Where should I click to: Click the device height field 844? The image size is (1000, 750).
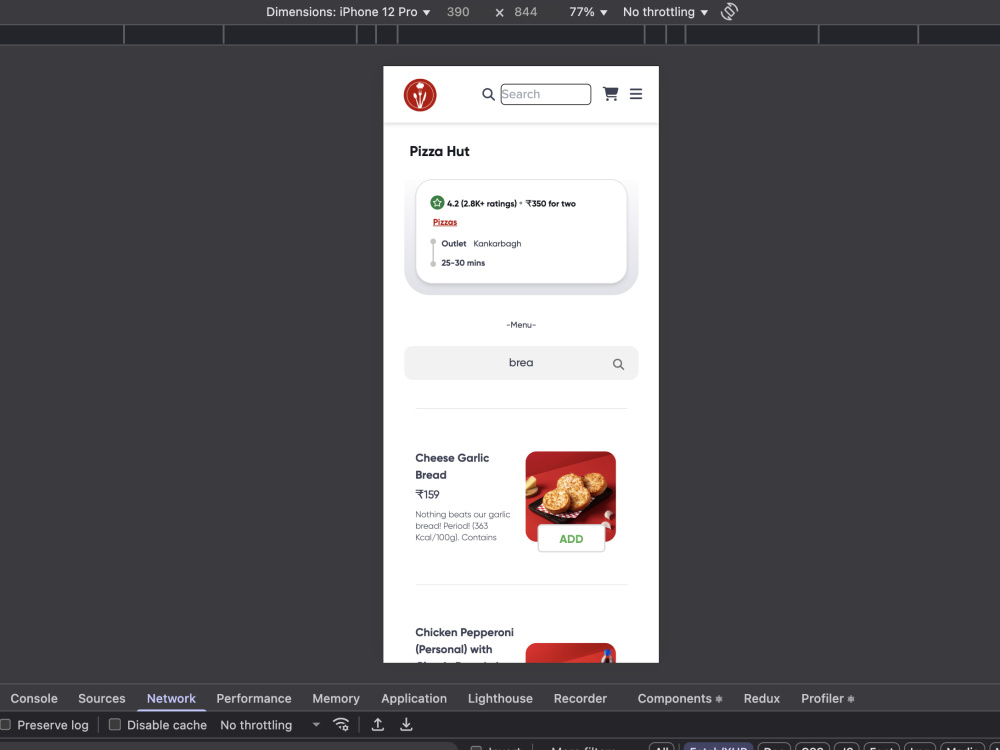pos(526,12)
